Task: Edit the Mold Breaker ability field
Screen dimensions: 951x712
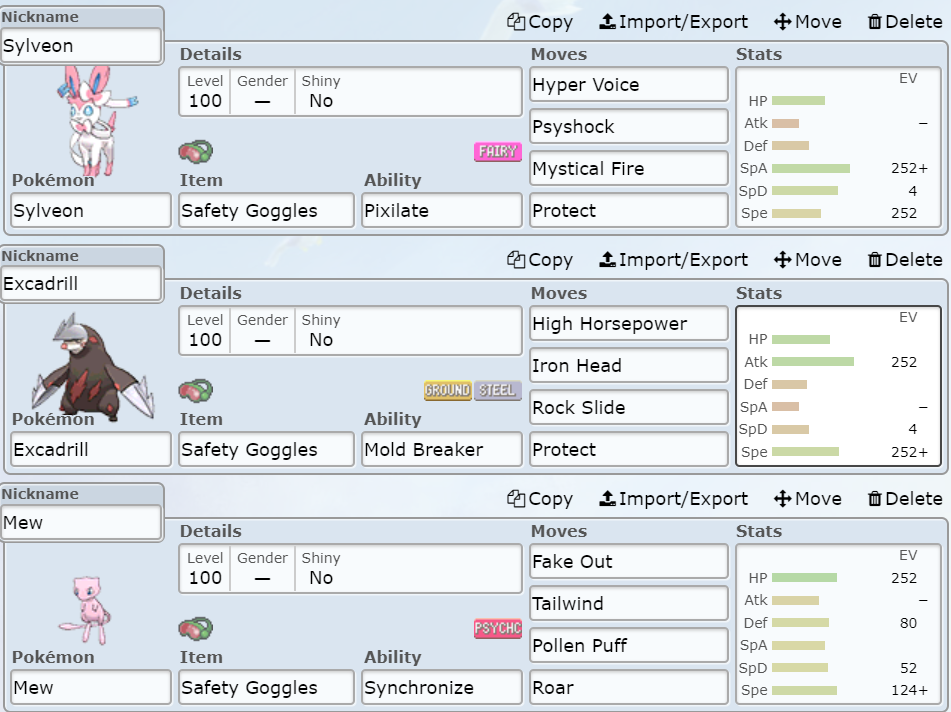Action: click(442, 449)
